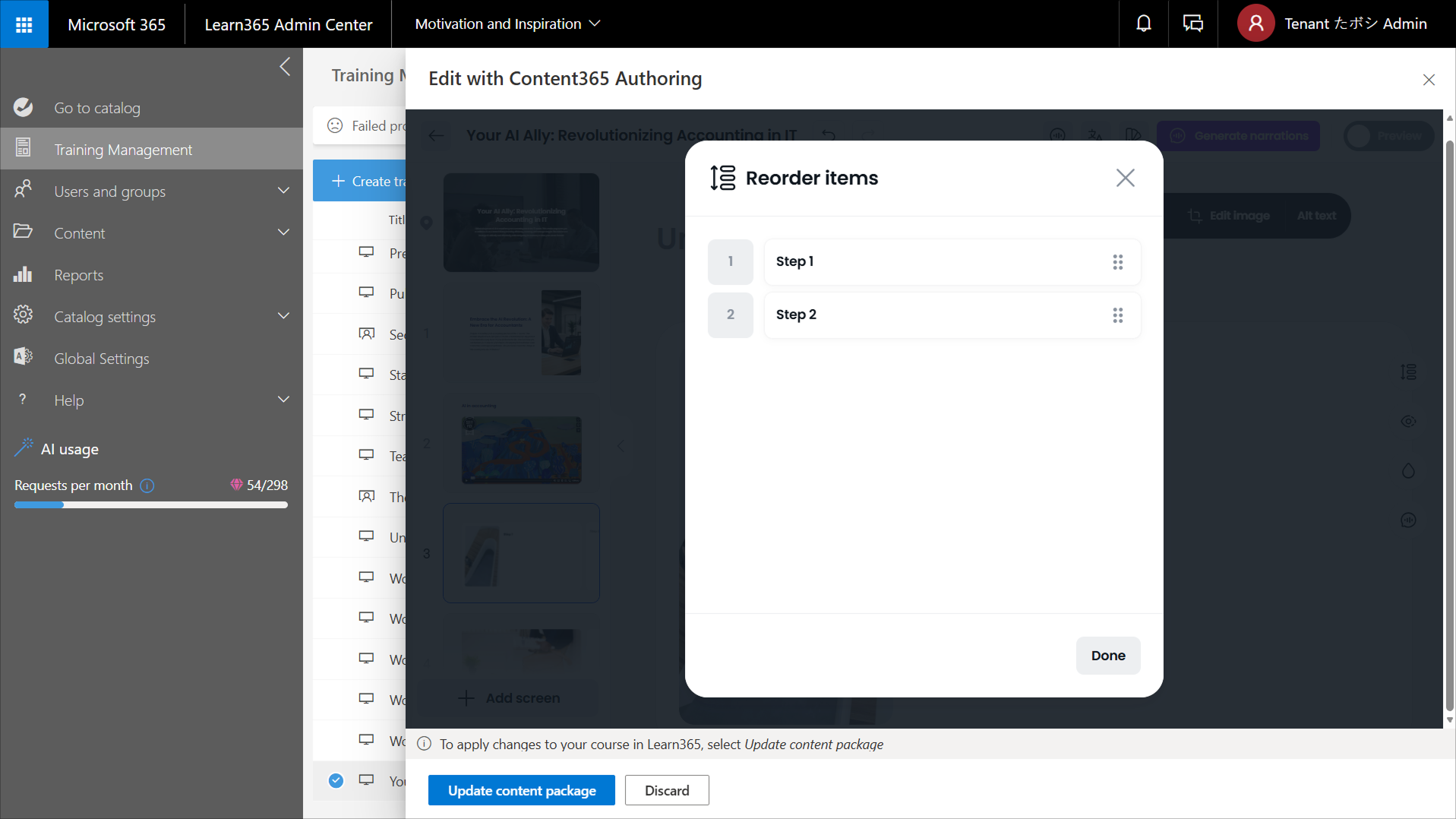
Task: Click the Tenant Admin profile avatar
Action: pos(1255,24)
